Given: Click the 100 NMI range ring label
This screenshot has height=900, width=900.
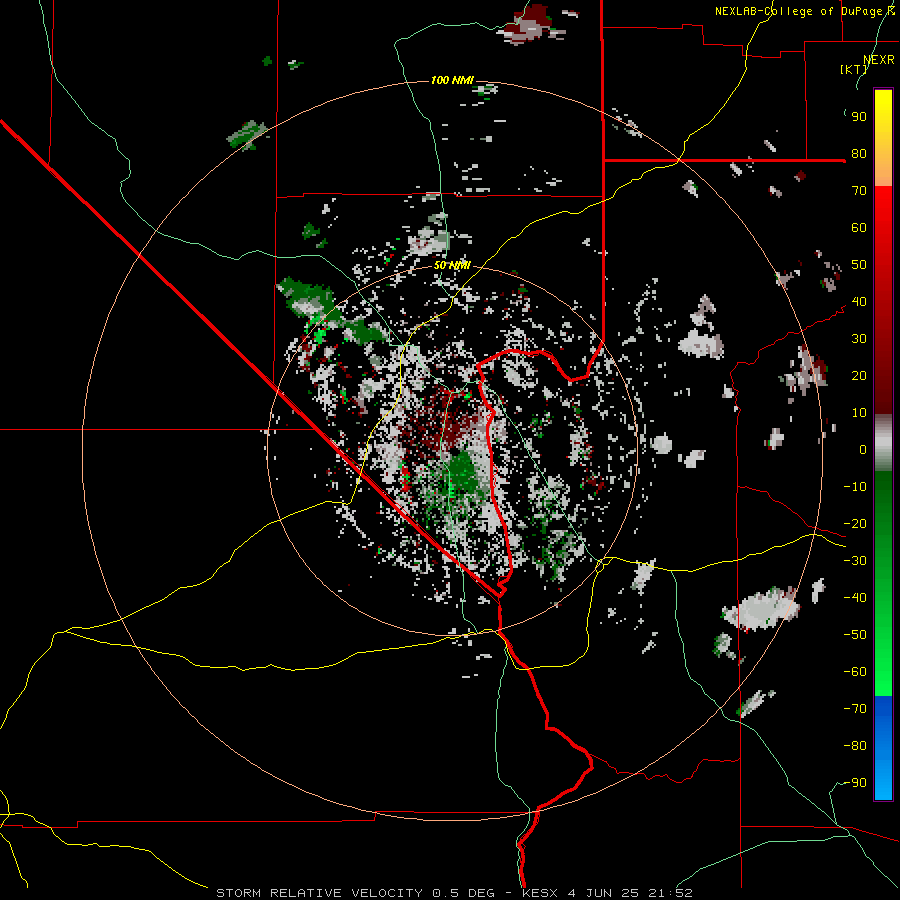Looking at the screenshot, I should pyautogui.click(x=452, y=80).
